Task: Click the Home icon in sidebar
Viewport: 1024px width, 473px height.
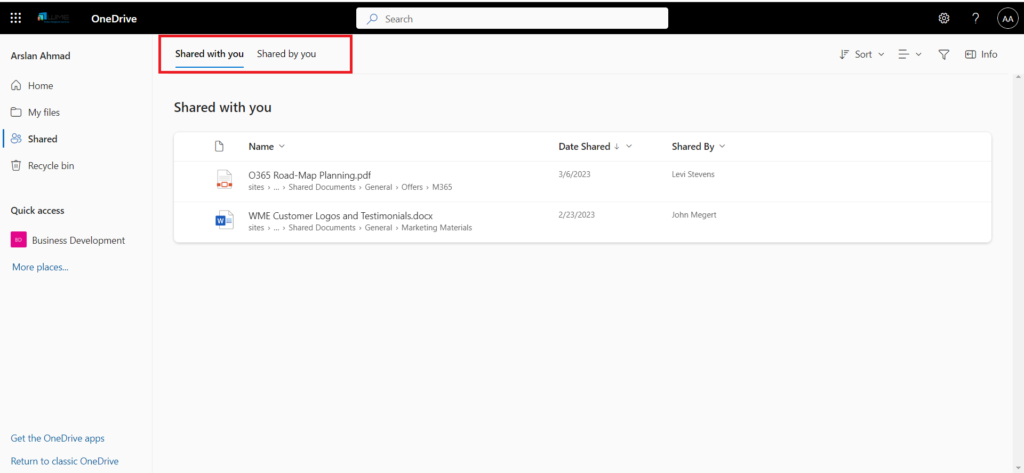Action: tap(16, 86)
